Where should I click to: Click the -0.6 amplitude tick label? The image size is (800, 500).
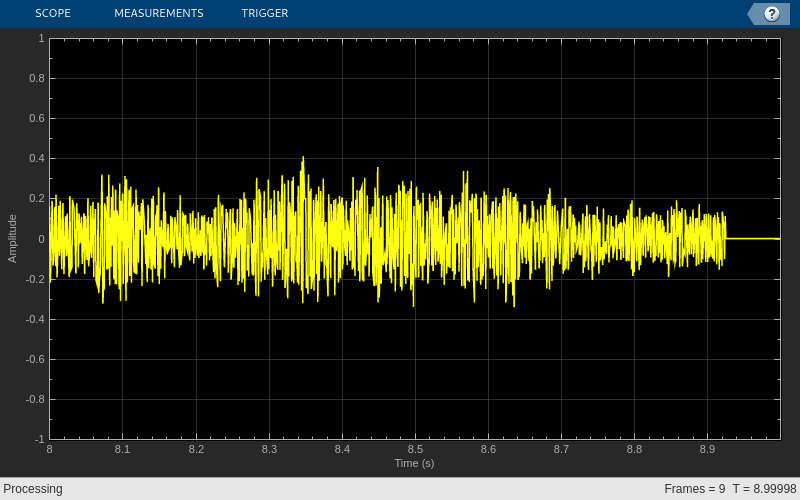(x=35, y=359)
